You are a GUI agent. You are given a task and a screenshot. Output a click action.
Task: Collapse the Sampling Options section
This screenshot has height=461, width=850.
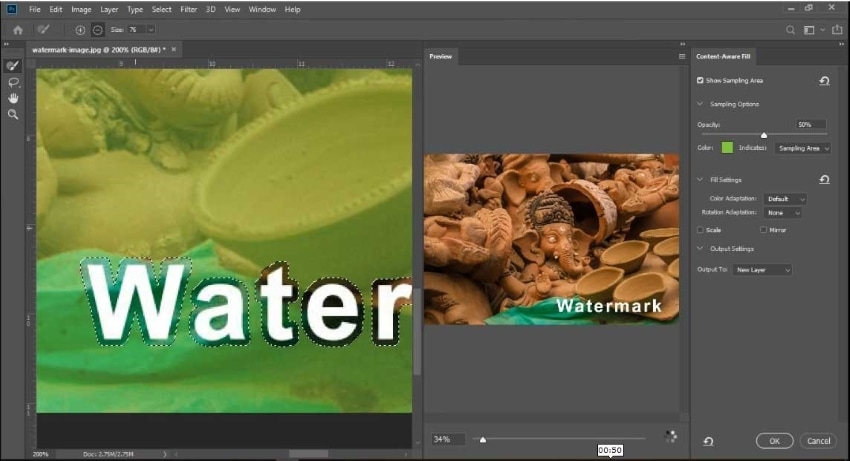[x=699, y=104]
